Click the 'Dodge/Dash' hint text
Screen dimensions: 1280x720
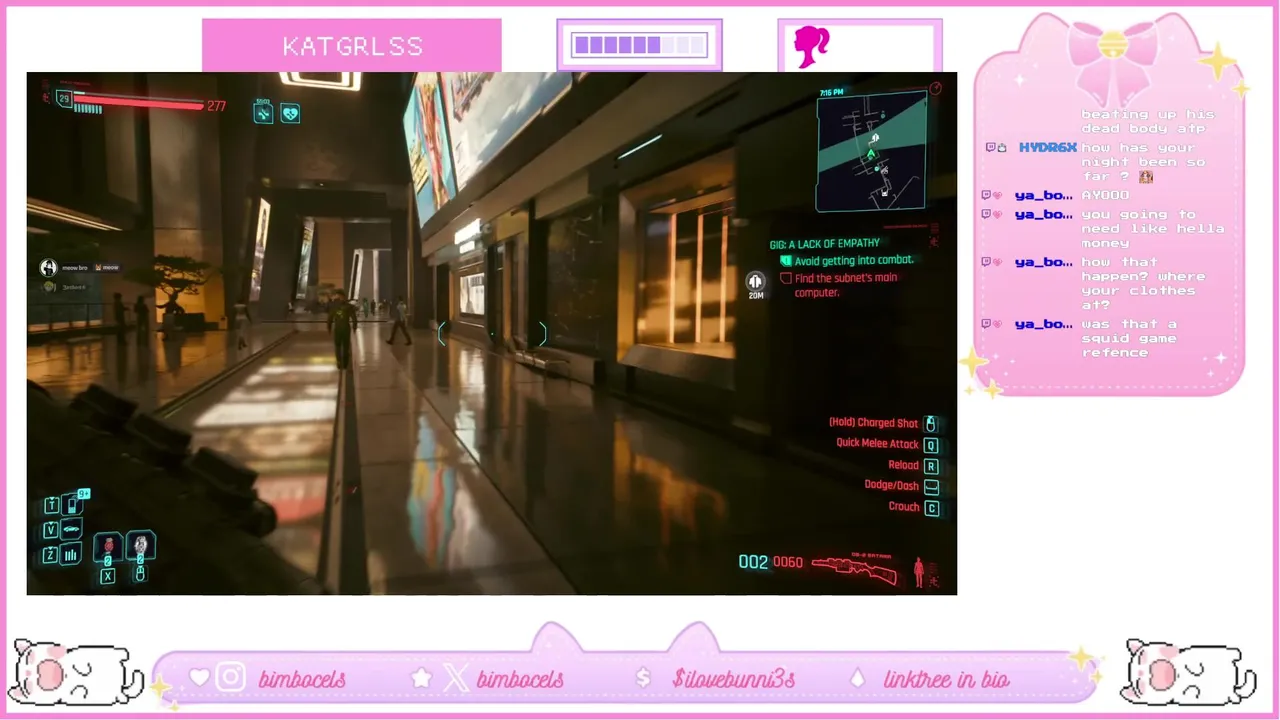pyautogui.click(x=891, y=486)
